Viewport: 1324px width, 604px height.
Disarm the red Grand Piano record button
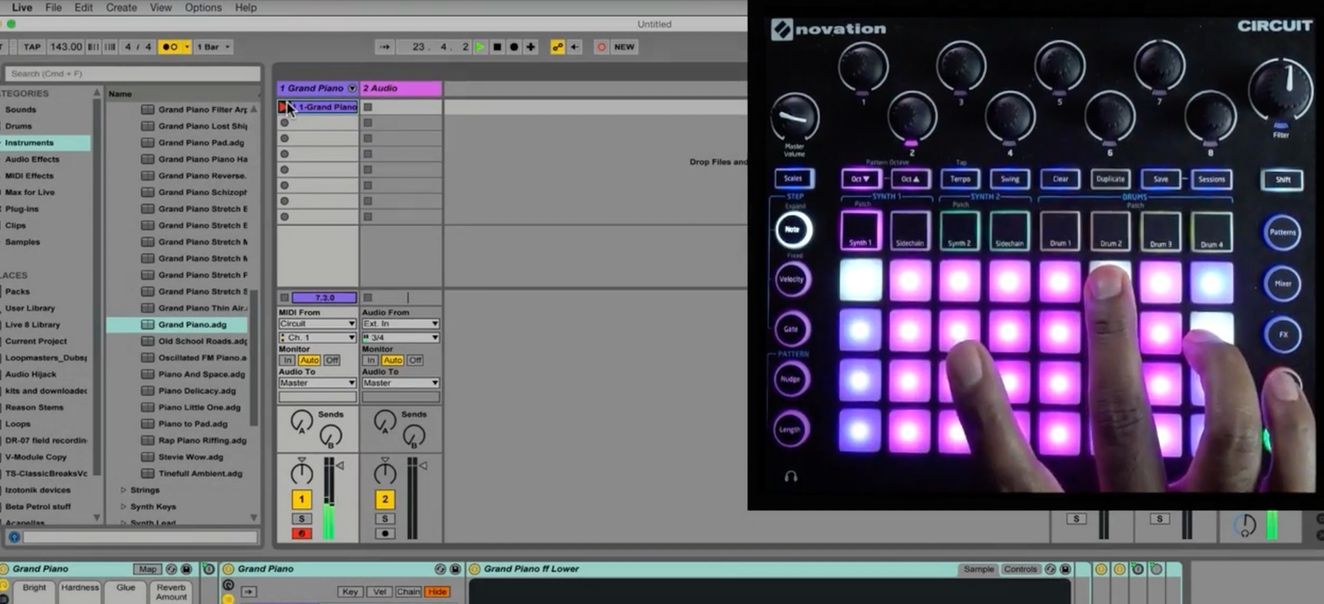tap(301, 533)
